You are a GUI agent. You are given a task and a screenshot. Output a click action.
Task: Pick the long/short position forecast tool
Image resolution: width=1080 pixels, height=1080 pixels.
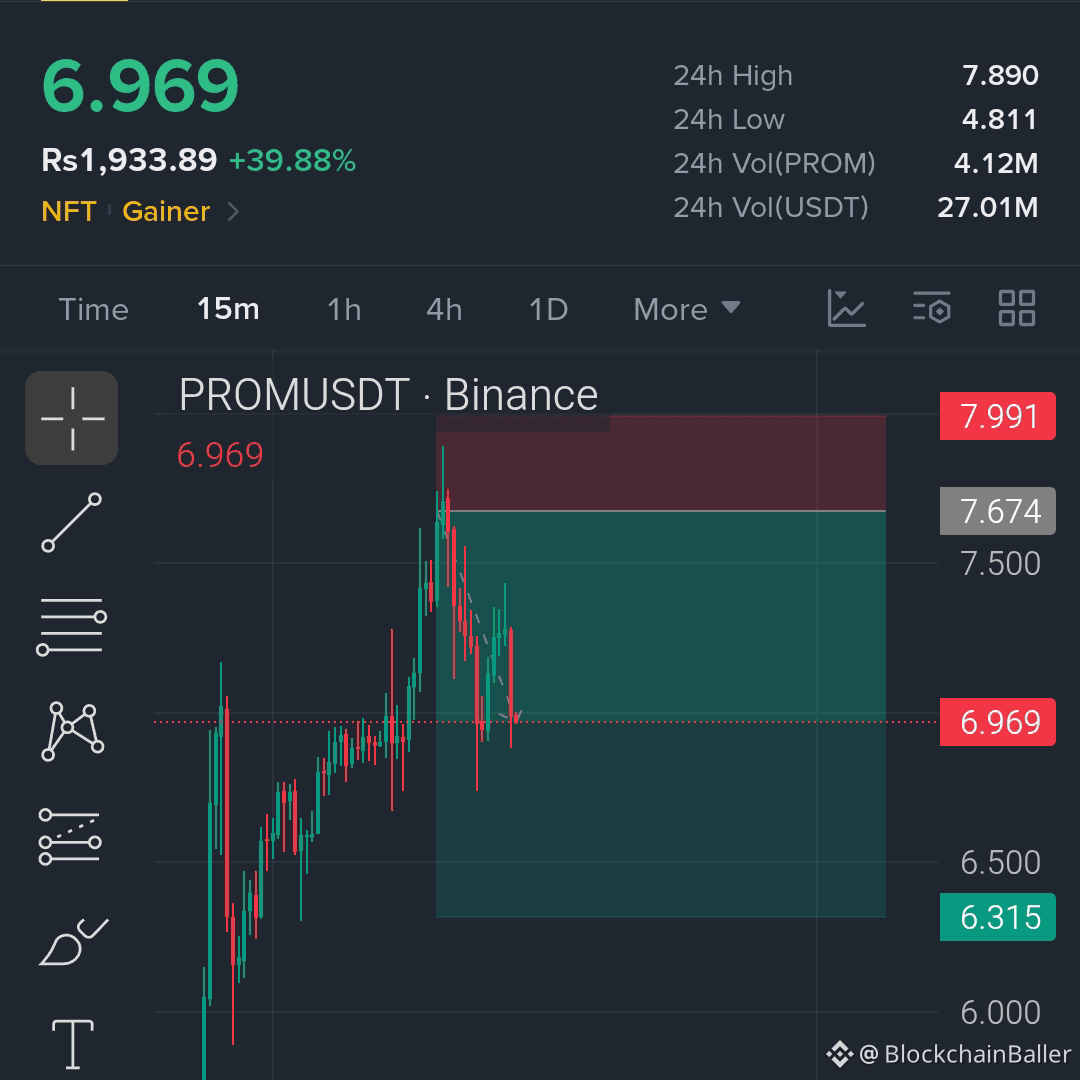(x=70, y=837)
